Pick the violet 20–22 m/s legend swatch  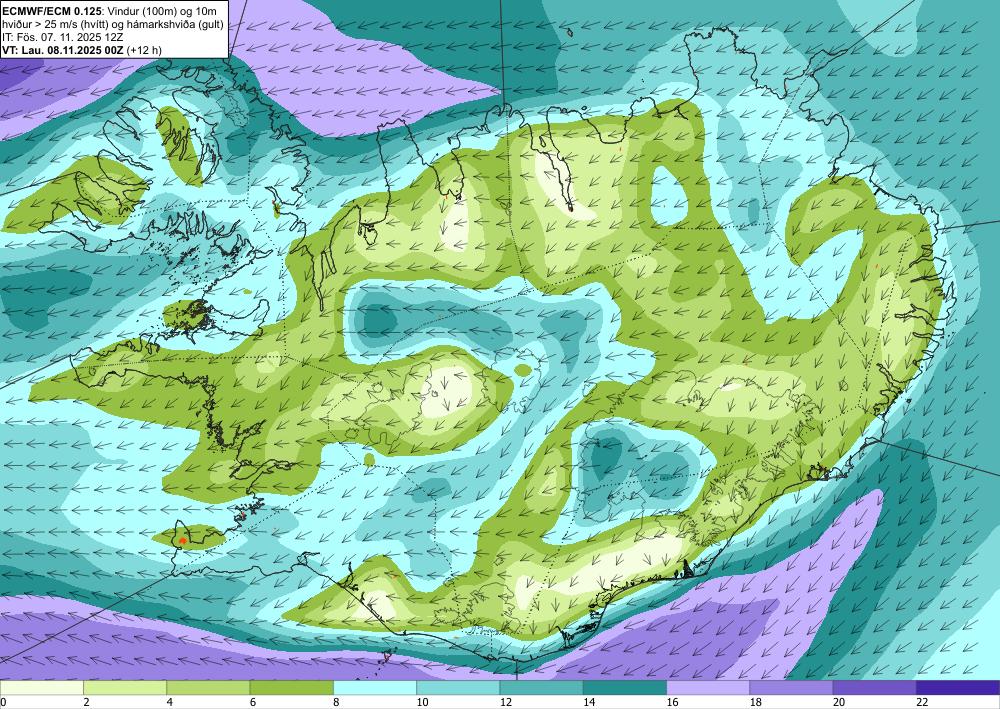coord(875,687)
